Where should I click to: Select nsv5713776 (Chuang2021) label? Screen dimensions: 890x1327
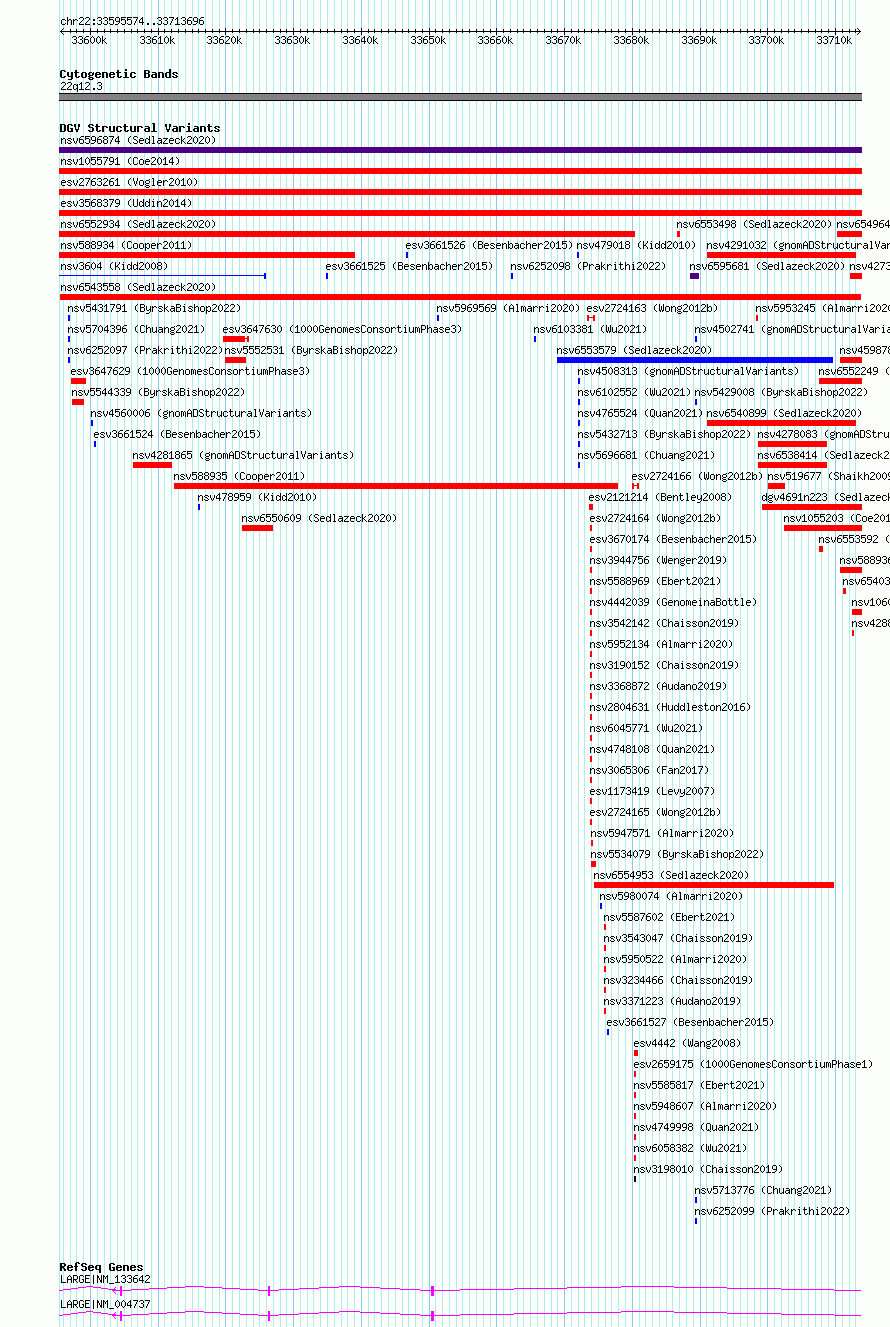[763, 1190]
